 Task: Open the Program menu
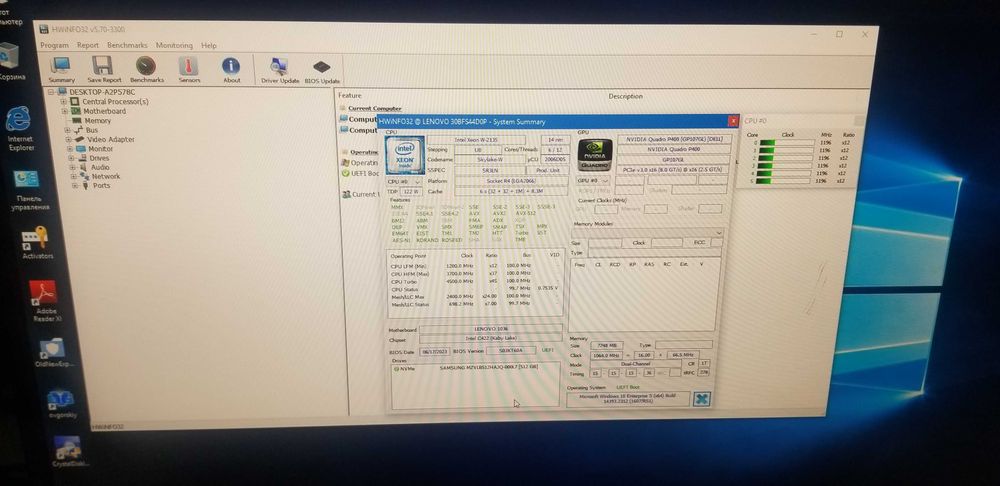(x=54, y=46)
